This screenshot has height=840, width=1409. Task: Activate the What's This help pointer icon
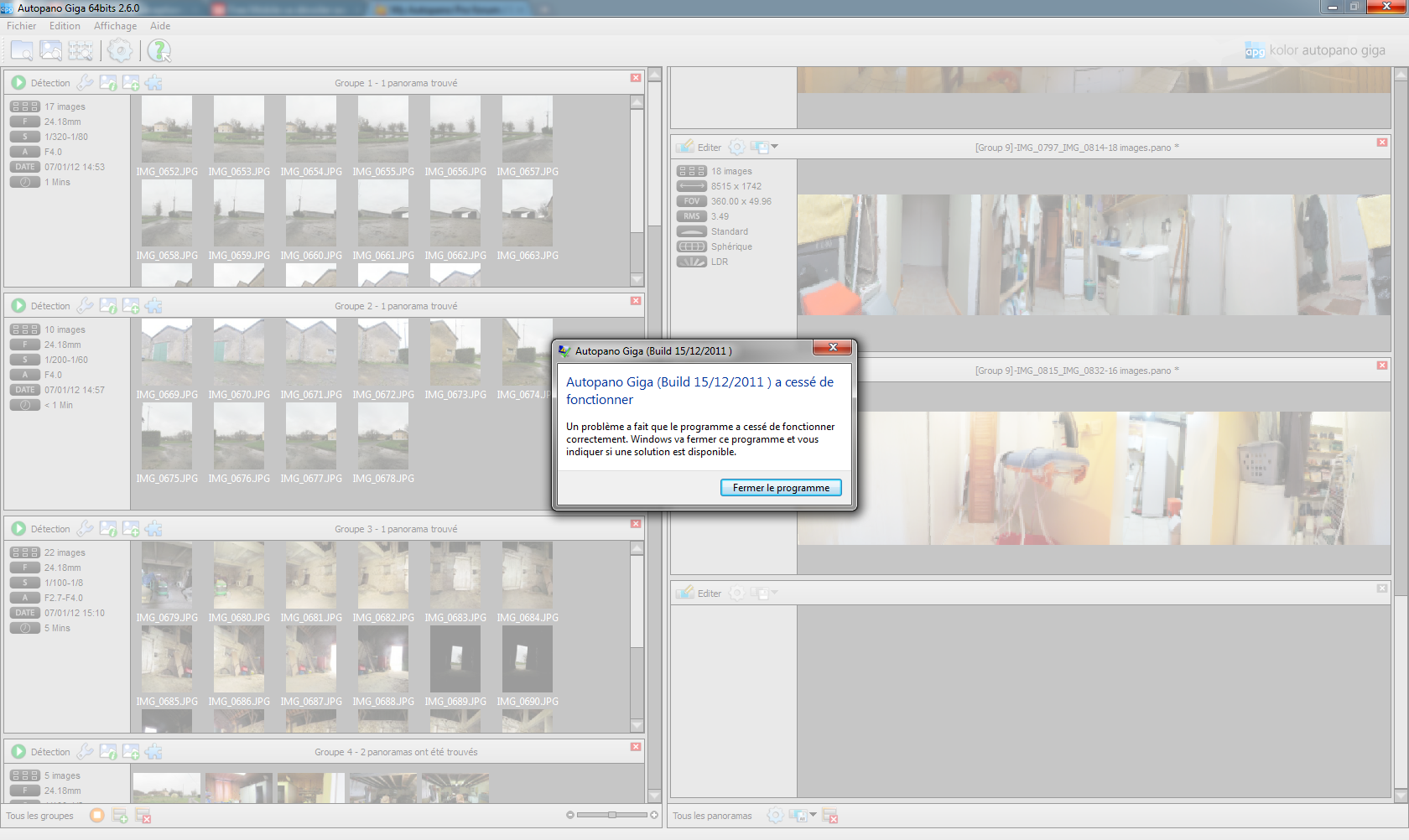point(159,51)
